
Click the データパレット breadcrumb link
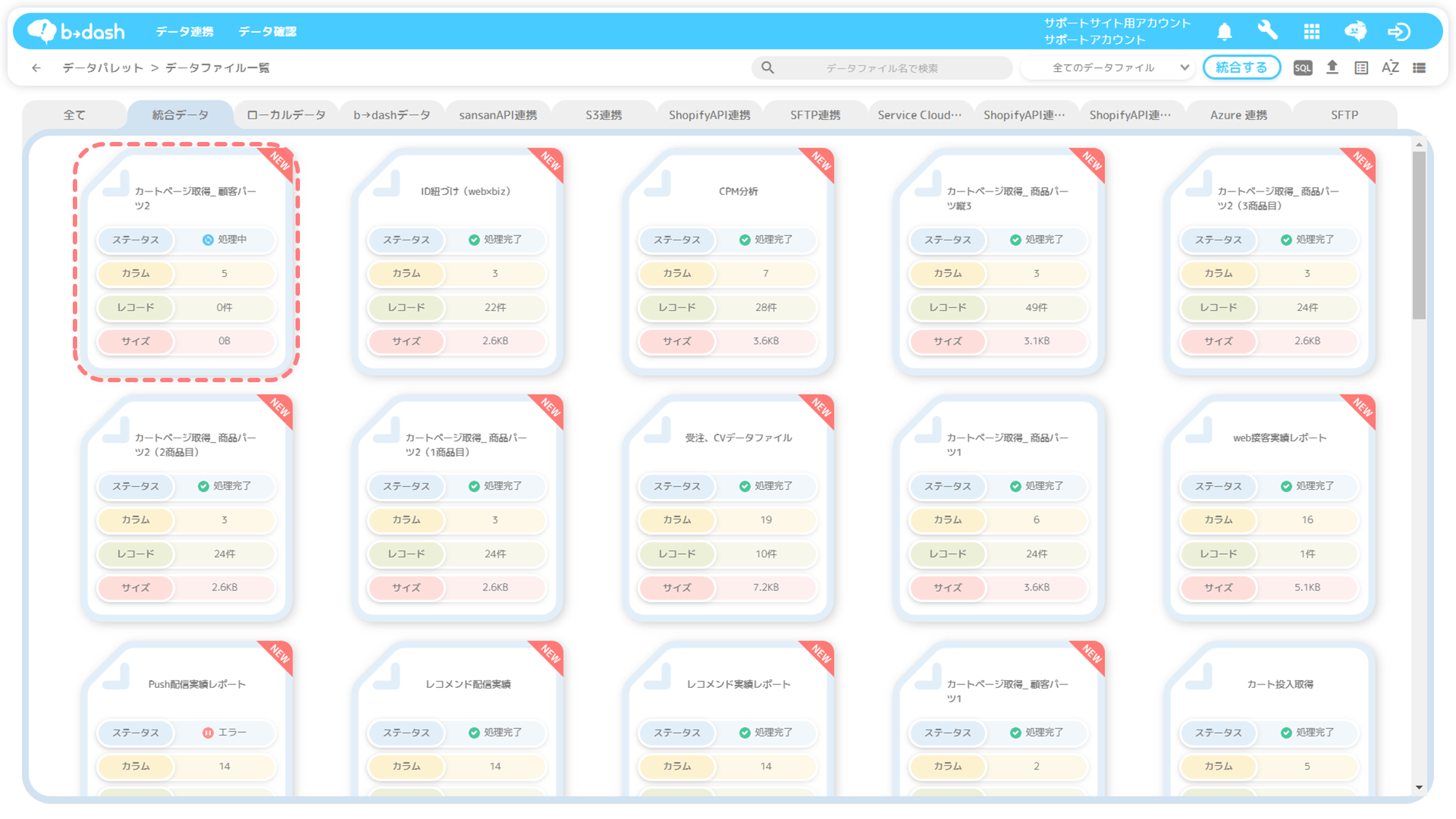tap(103, 68)
